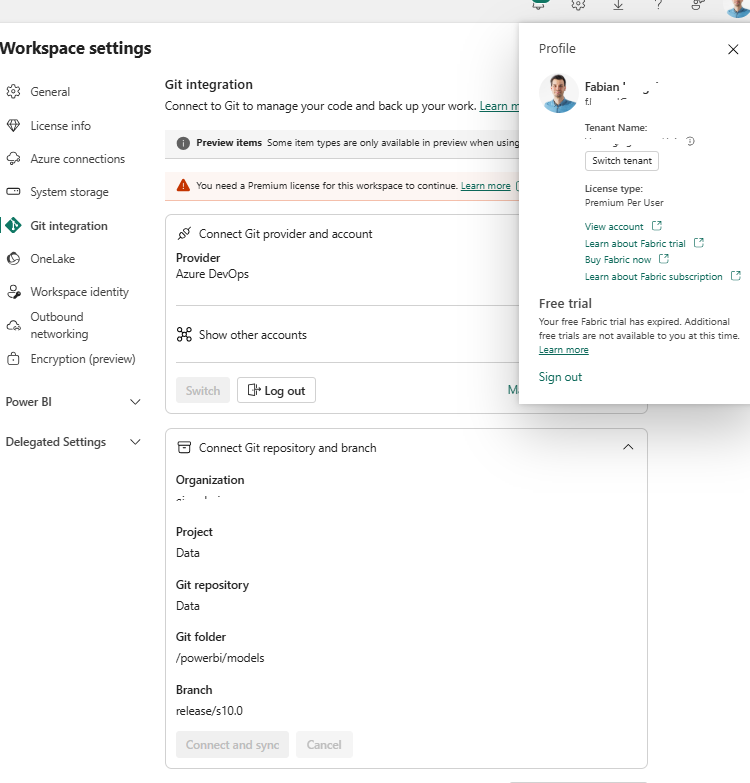Open OneLake settings

(x=52, y=259)
